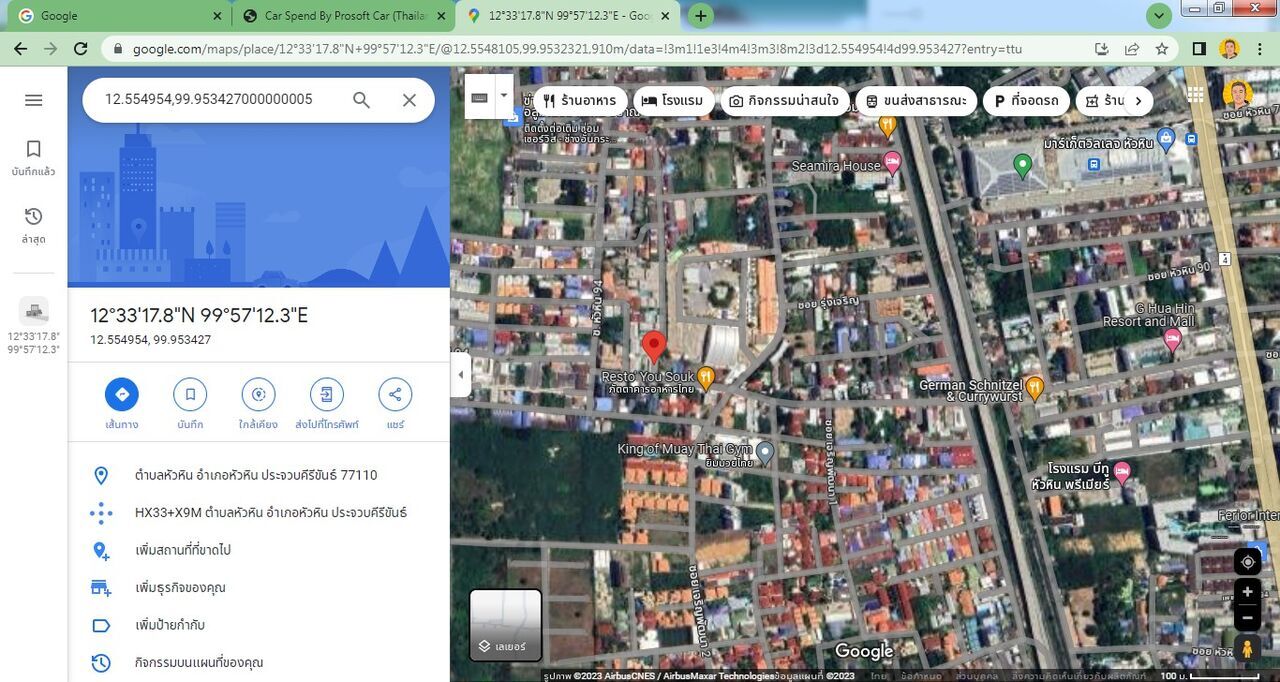Click the Resto You Souk restaurant marker
The width and height of the screenshot is (1280, 682).
tap(707, 377)
